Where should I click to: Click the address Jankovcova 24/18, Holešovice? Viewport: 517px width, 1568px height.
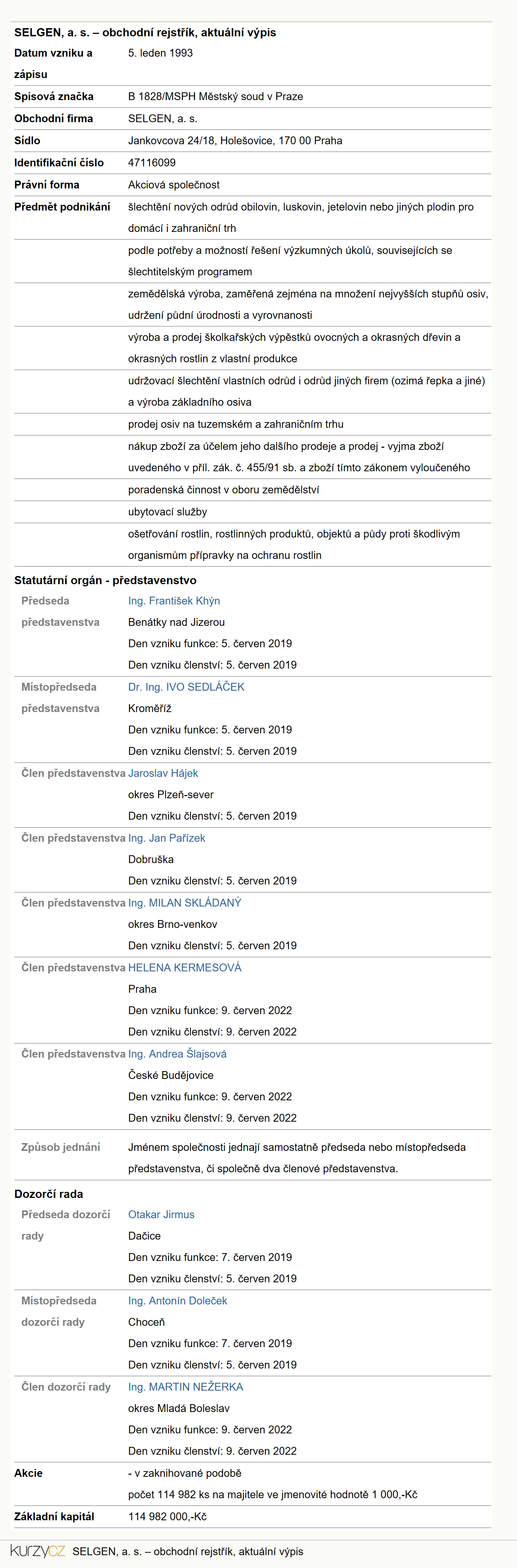235,141
